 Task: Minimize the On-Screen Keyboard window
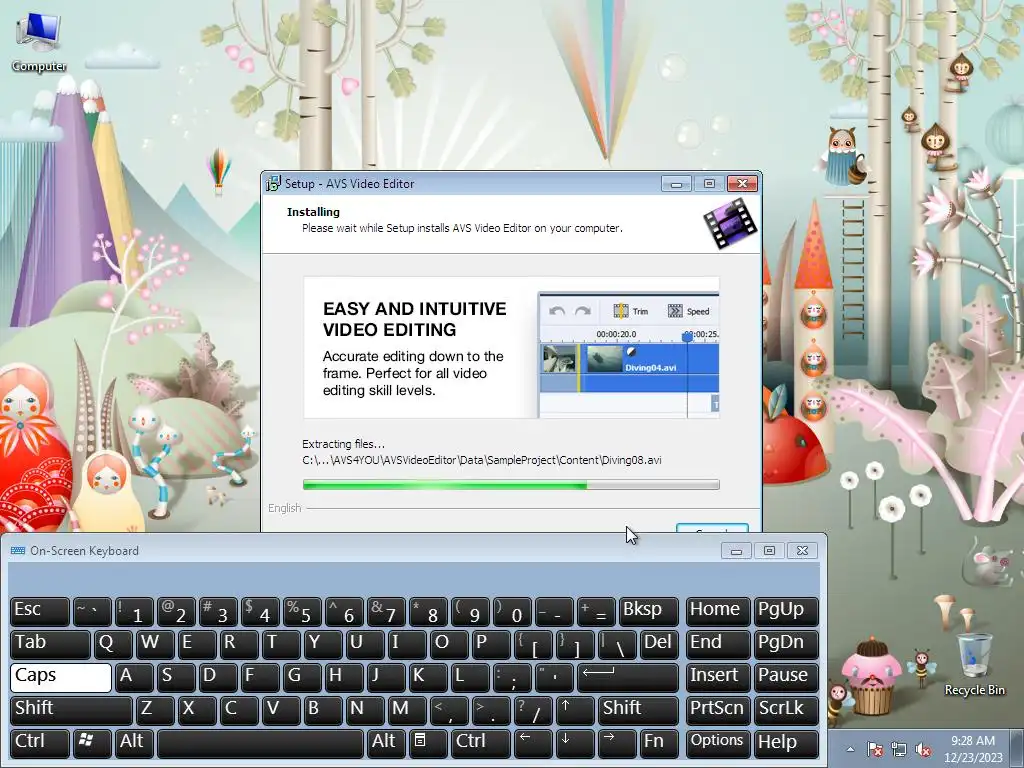tap(736, 551)
